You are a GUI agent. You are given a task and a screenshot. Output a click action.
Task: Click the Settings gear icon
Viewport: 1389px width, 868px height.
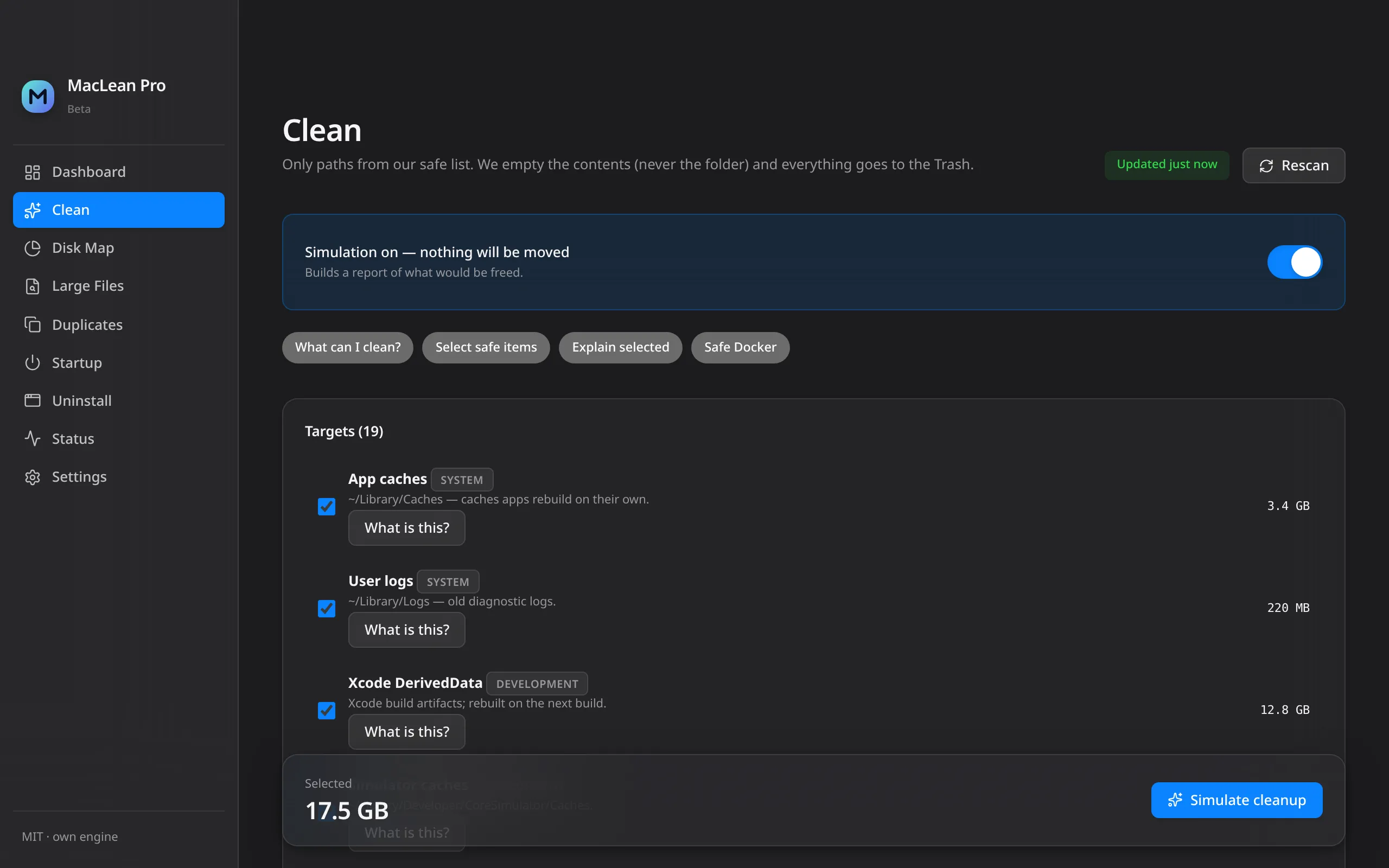tap(33, 477)
